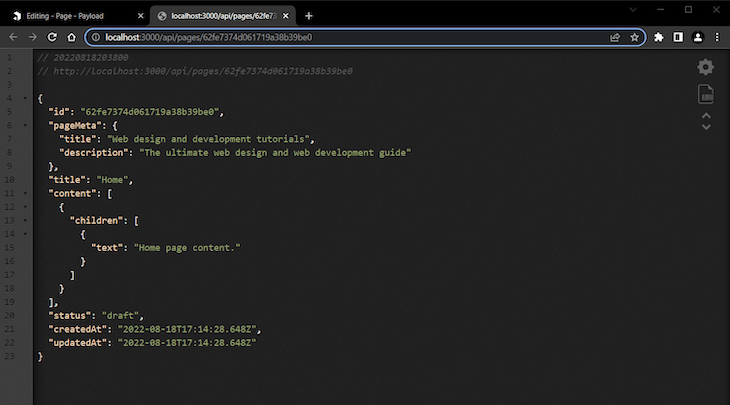Go to the browser home page
This screenshot has width=730, height=405.
[x=71, y=37]
